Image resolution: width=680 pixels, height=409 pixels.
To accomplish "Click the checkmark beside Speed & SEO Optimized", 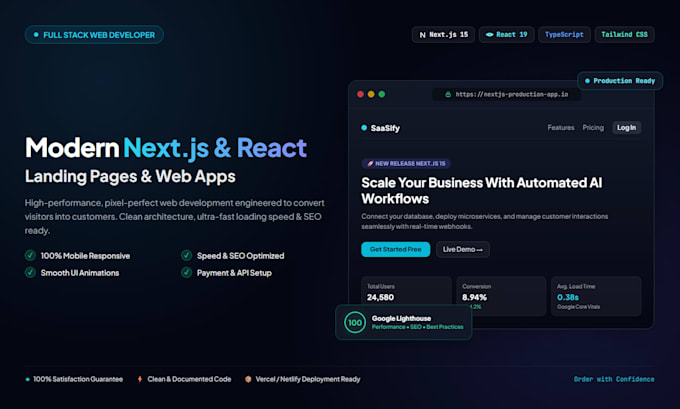I will tap(186, 255).
